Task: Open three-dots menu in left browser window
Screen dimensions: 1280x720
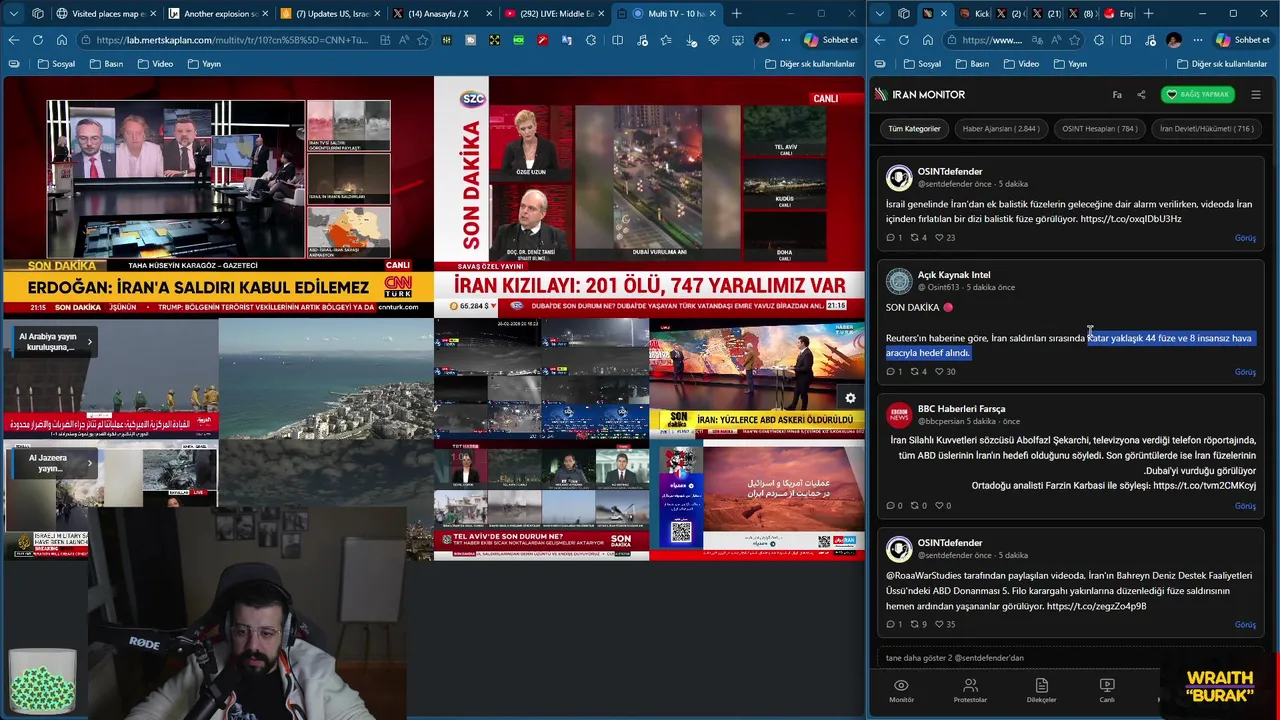Action: (x=785, y=40)
